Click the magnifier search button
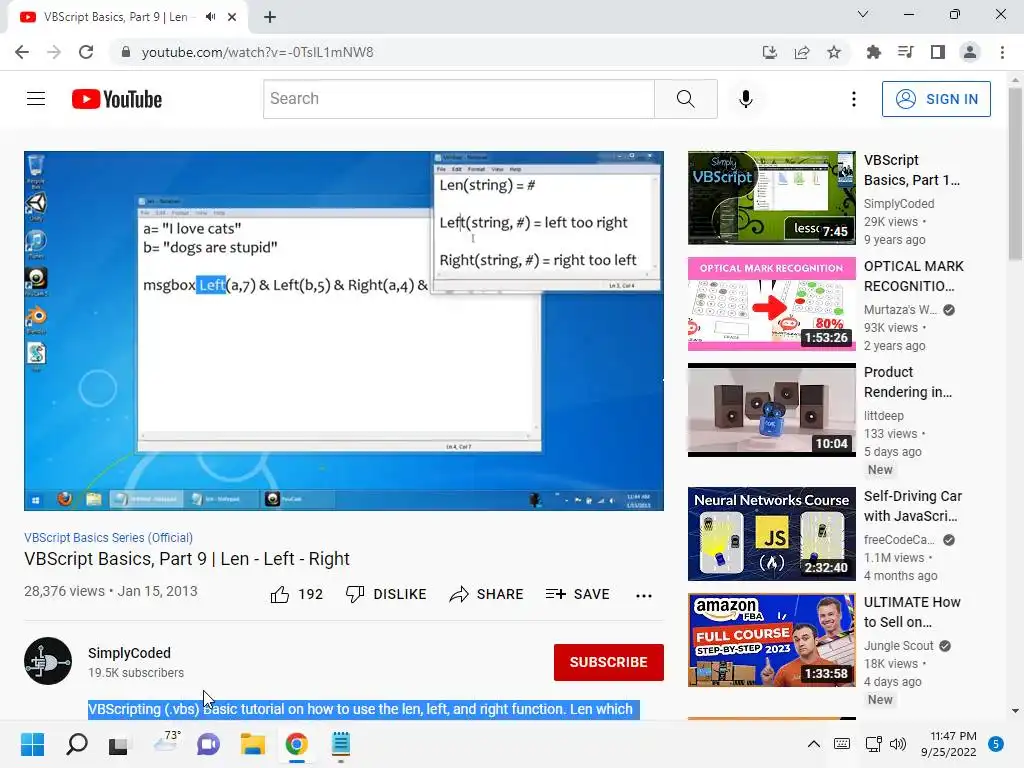This screenshot has width=1024, height=768. (686, 99)
